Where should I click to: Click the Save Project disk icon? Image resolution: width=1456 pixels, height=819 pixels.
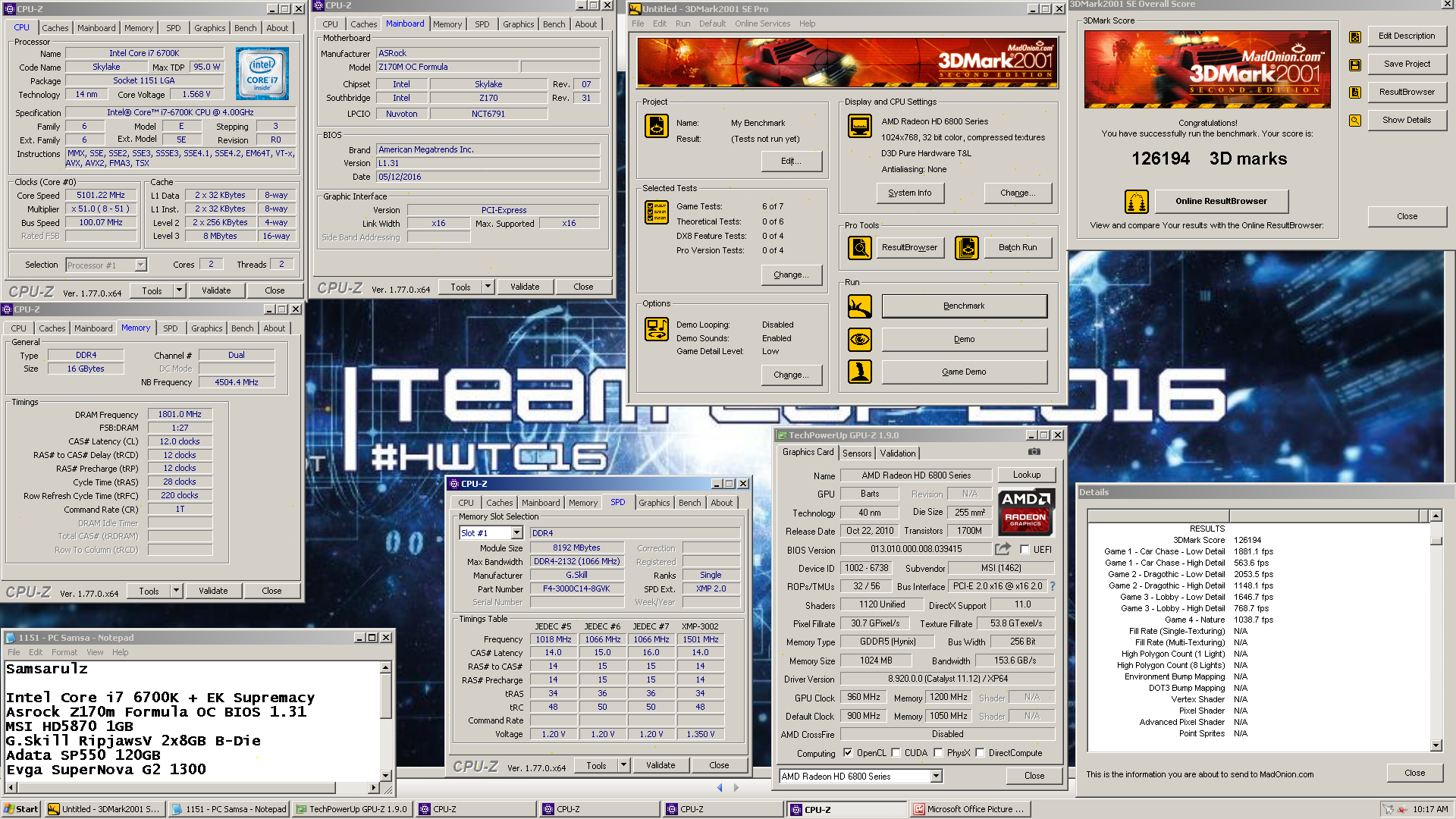[x=1354, y=64]
